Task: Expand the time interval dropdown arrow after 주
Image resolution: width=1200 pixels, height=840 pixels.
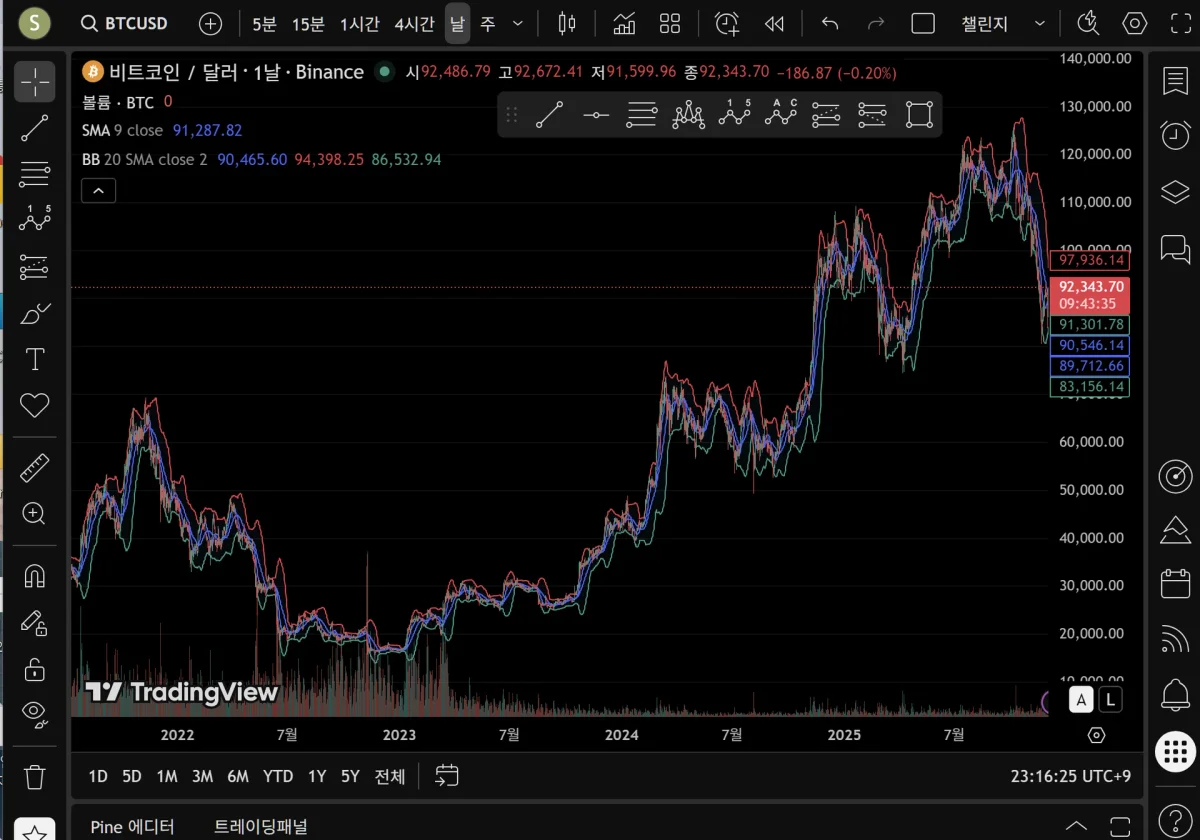Action: pyautogui.click(x=517, y=23)
